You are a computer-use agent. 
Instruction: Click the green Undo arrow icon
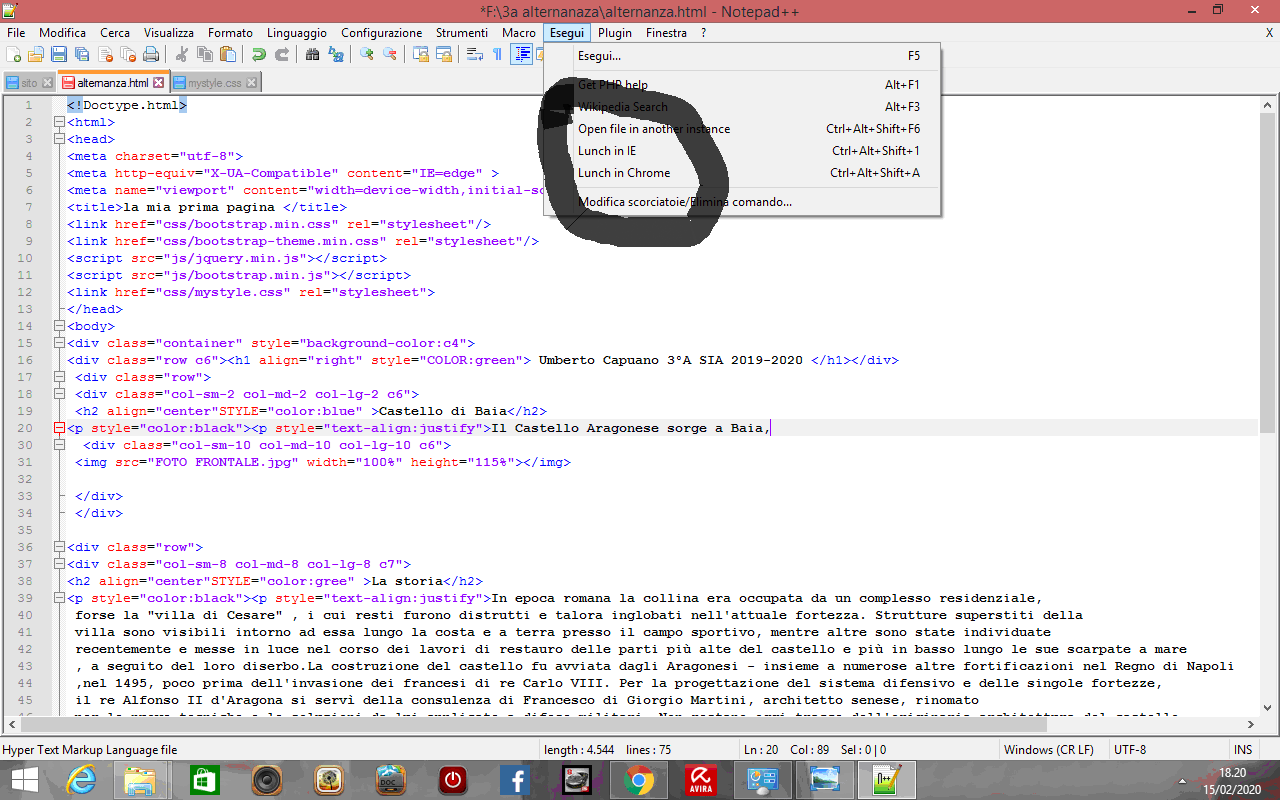259,54
